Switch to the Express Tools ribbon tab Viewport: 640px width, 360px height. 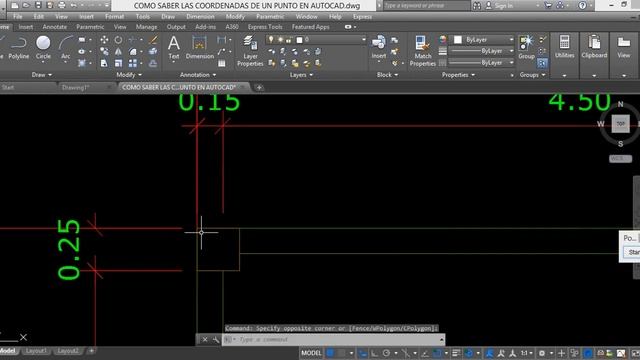(x=265, y=27)
